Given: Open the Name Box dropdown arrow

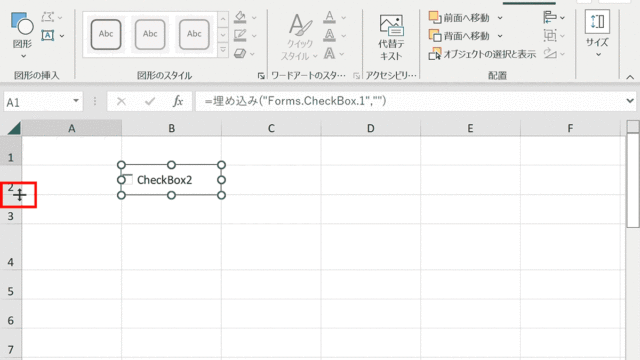Looking at the screenshot, I should click(76, 101).
